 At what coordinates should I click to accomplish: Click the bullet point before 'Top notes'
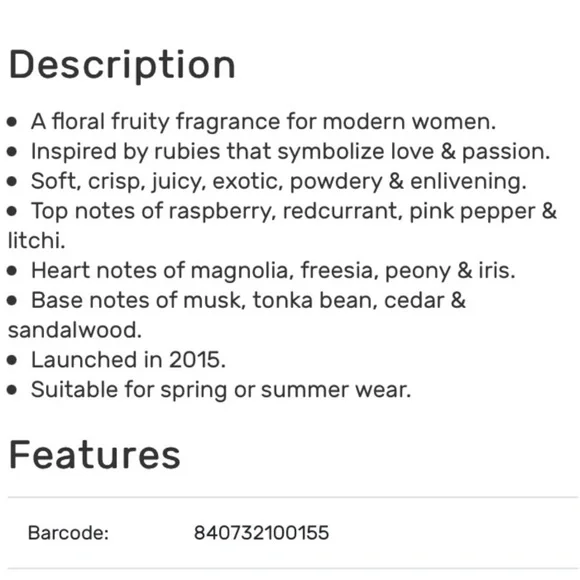[x=12, y=211]
